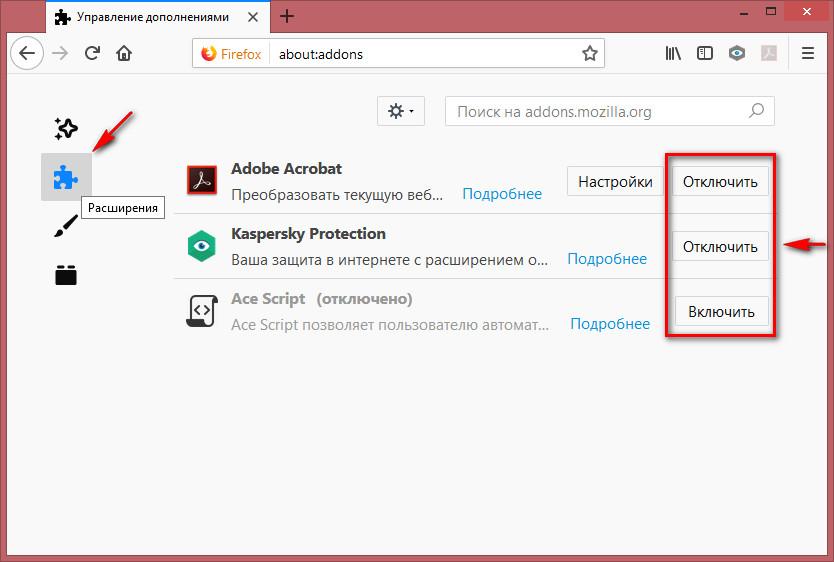Go back with the back arrow

(27, 53)
